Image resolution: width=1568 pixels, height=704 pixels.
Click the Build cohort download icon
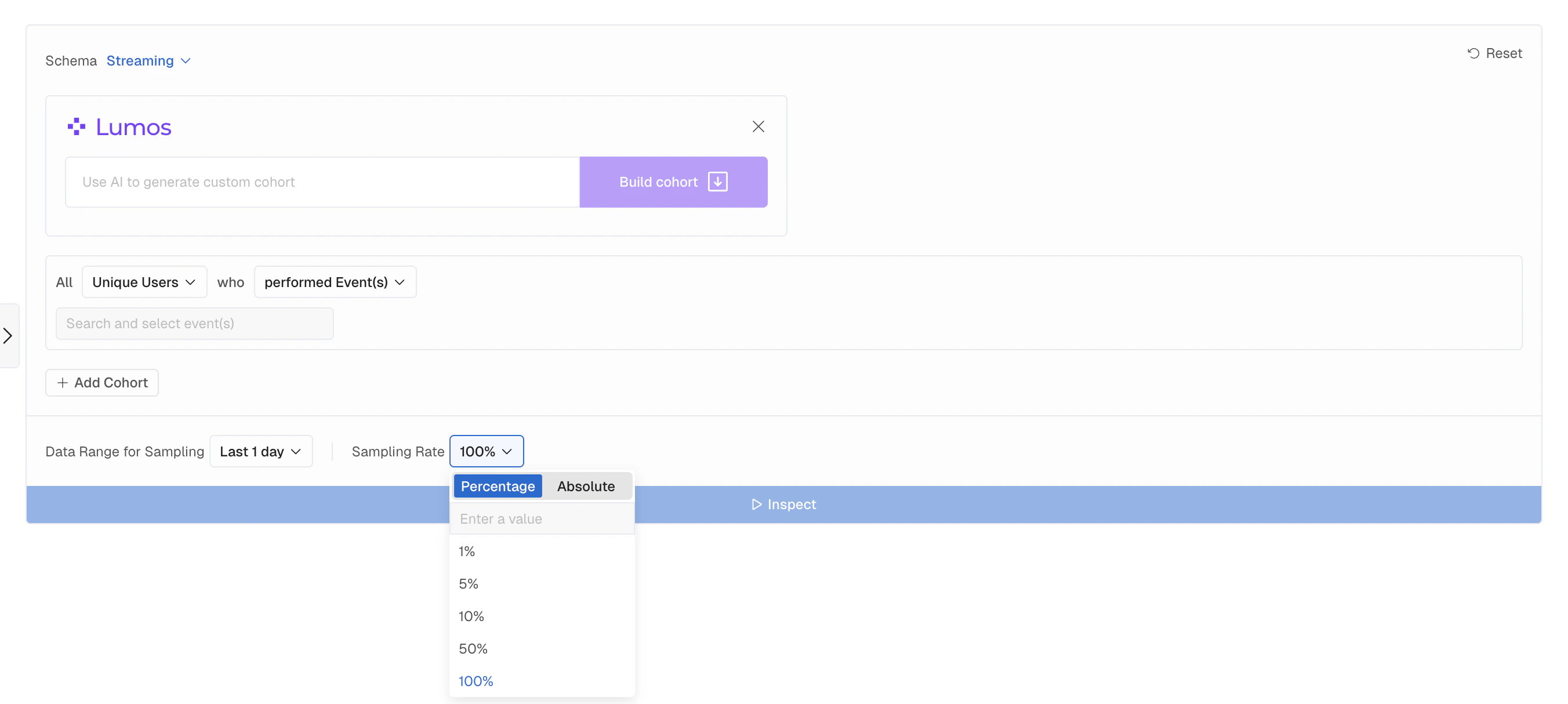tap(718, 182)
